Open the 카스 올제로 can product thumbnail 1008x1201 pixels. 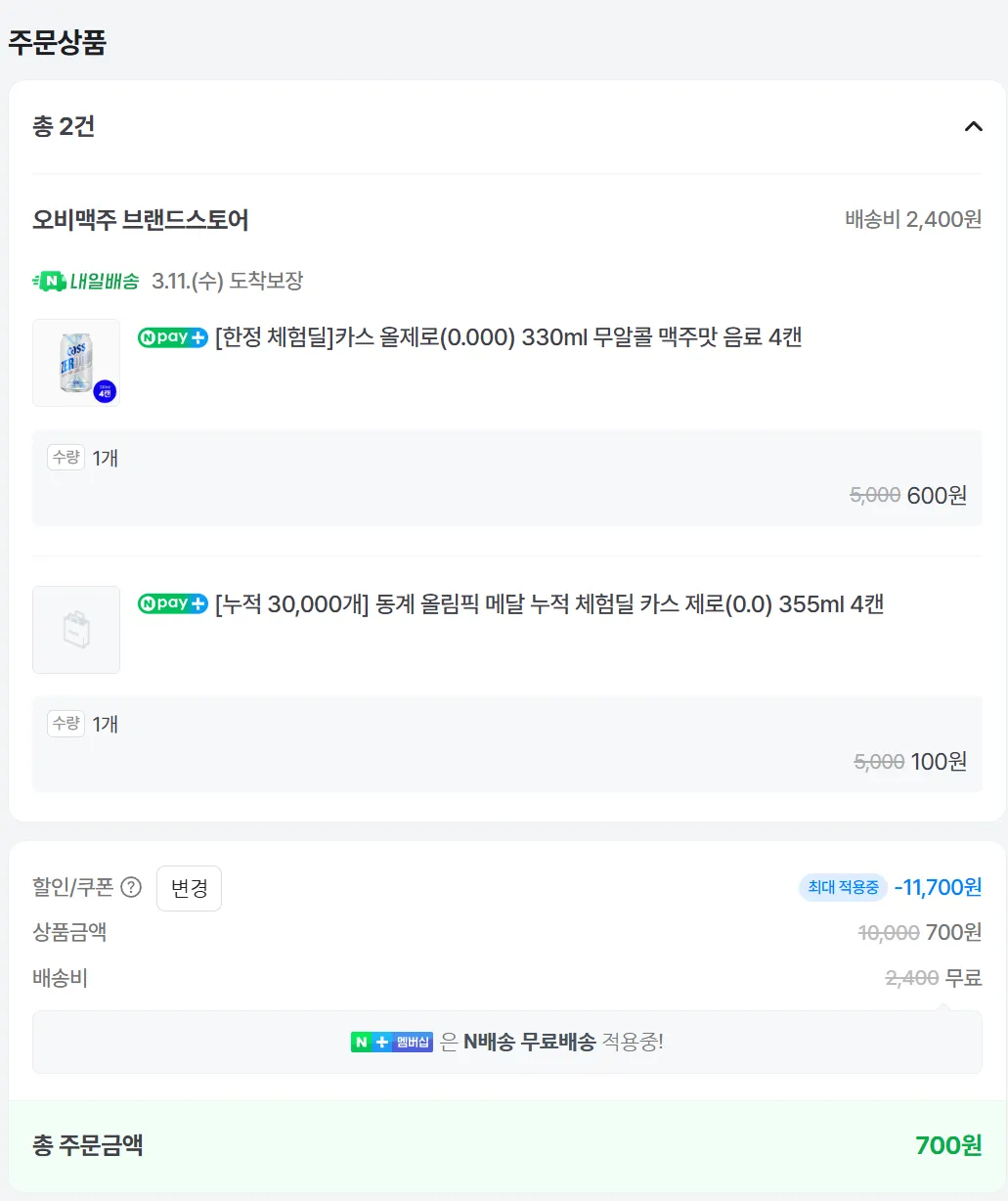tap(76, 363)
